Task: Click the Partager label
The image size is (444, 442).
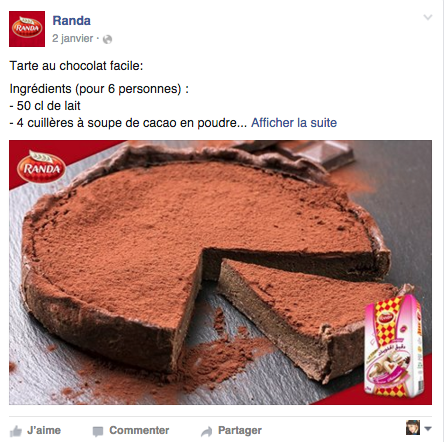Action: point(240,430)
